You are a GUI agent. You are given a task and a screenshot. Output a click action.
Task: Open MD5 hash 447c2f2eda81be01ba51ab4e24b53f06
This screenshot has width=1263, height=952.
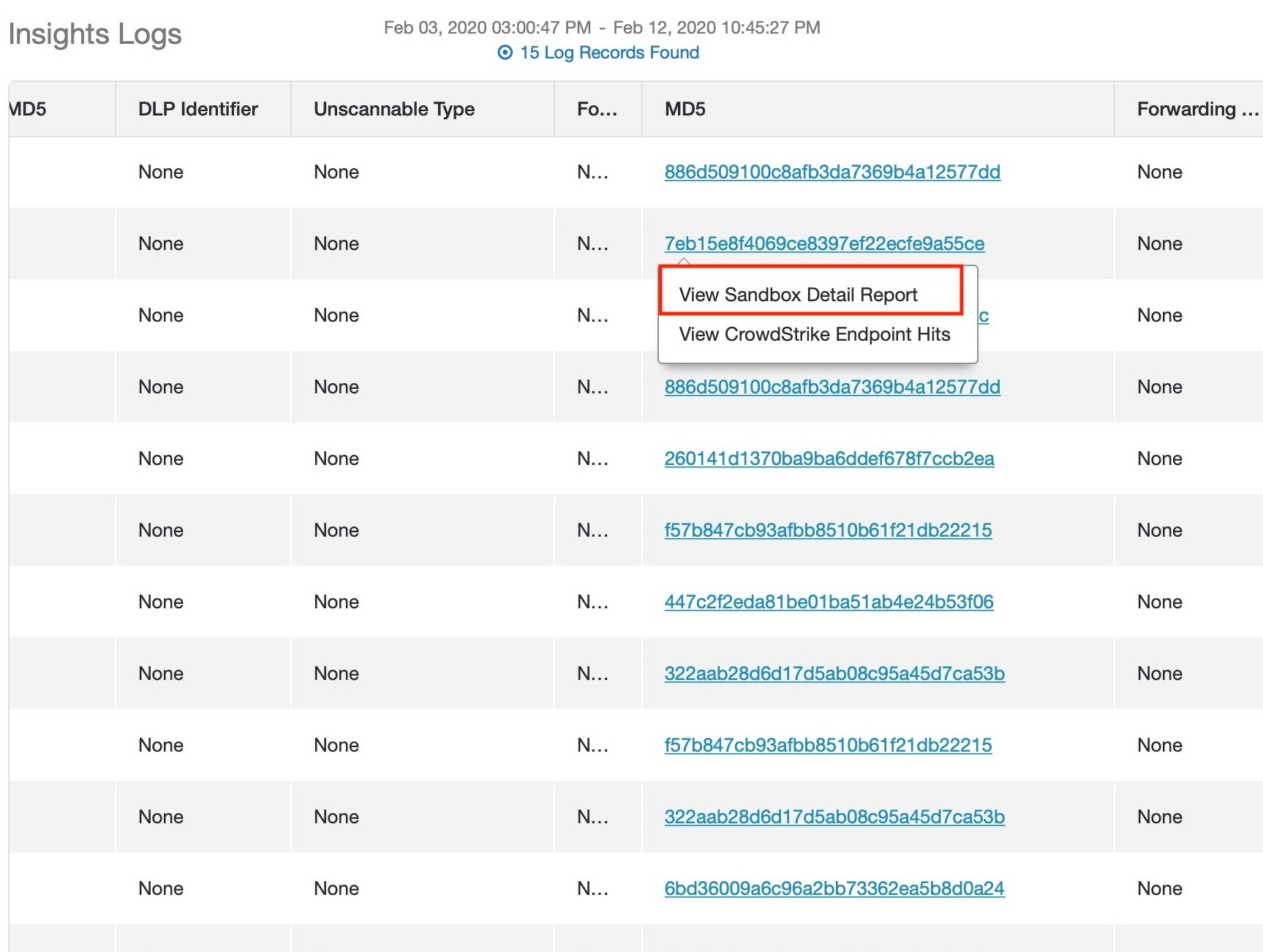click(829, 602)
